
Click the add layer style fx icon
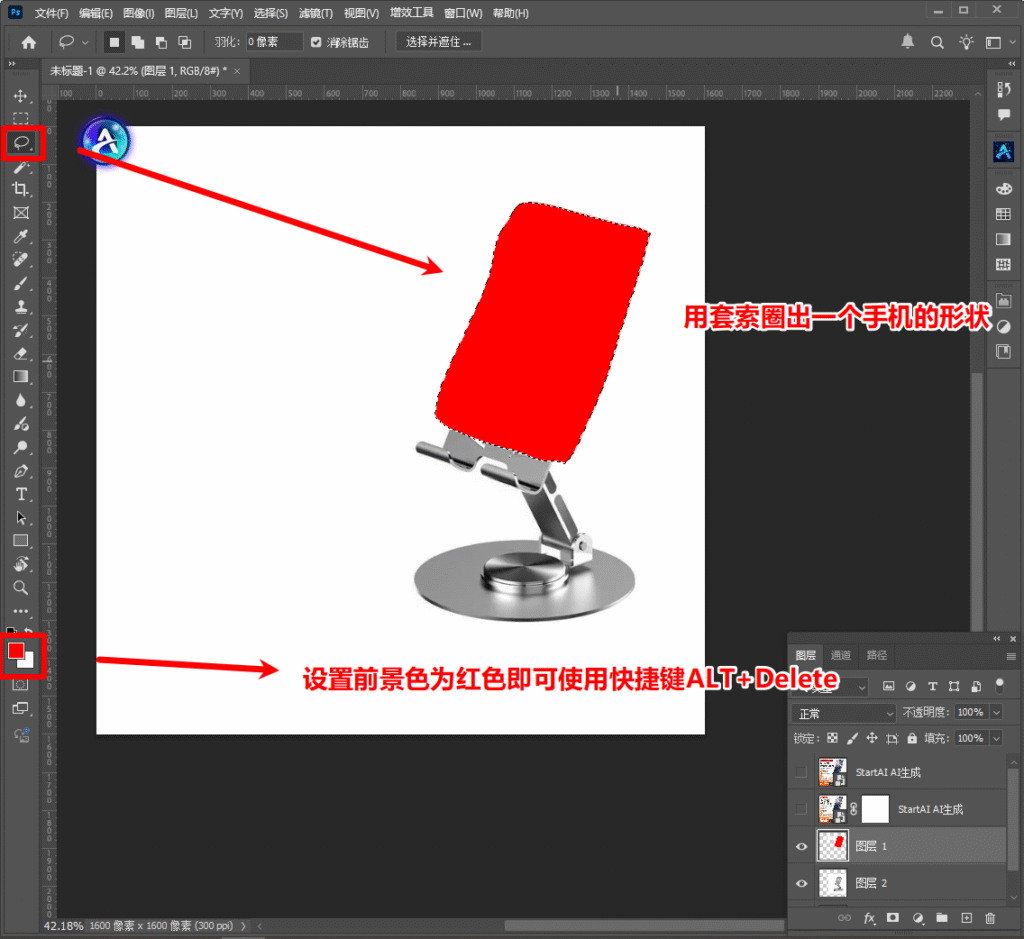tap(869, 918)
